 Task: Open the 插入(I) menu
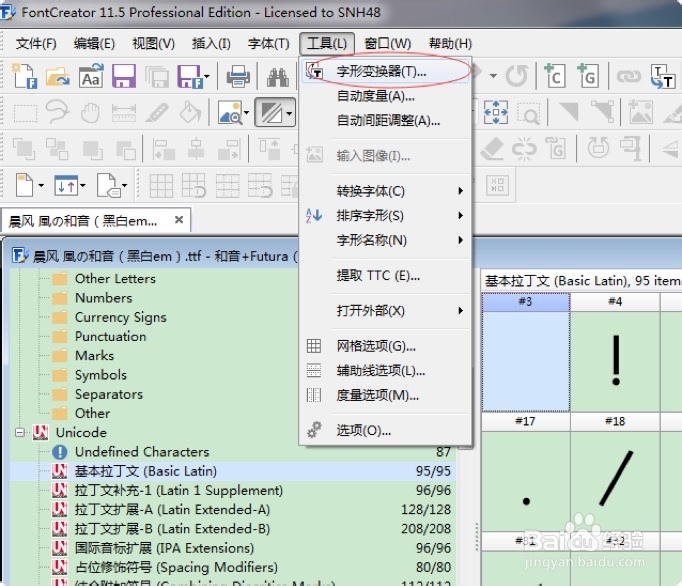[x=211, y=44]
